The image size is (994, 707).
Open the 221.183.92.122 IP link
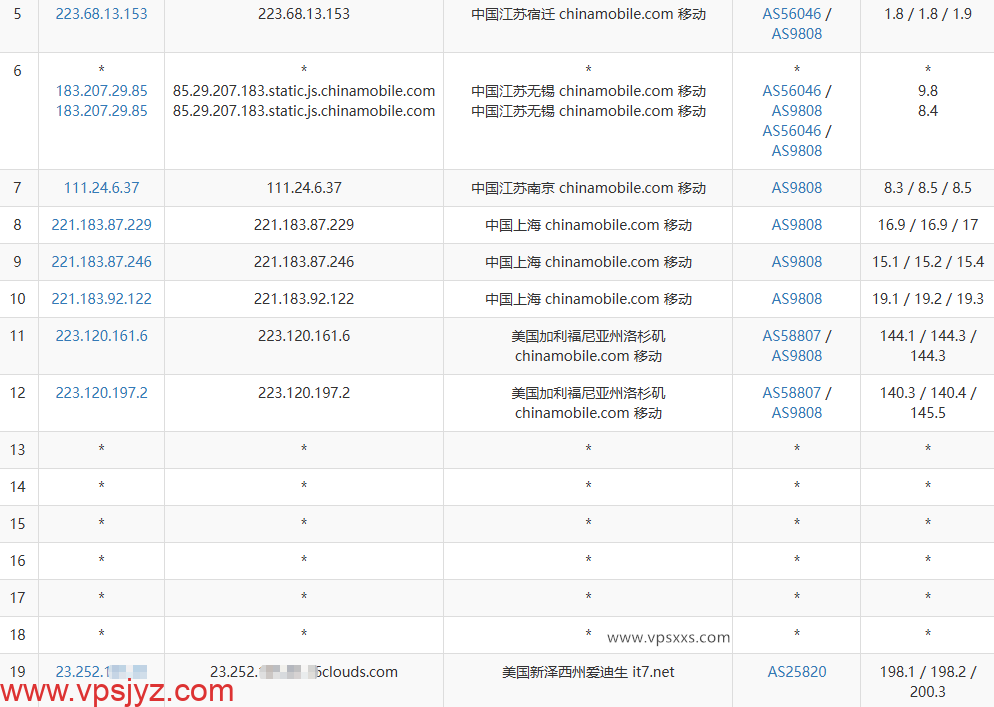[x=101, y=299]
